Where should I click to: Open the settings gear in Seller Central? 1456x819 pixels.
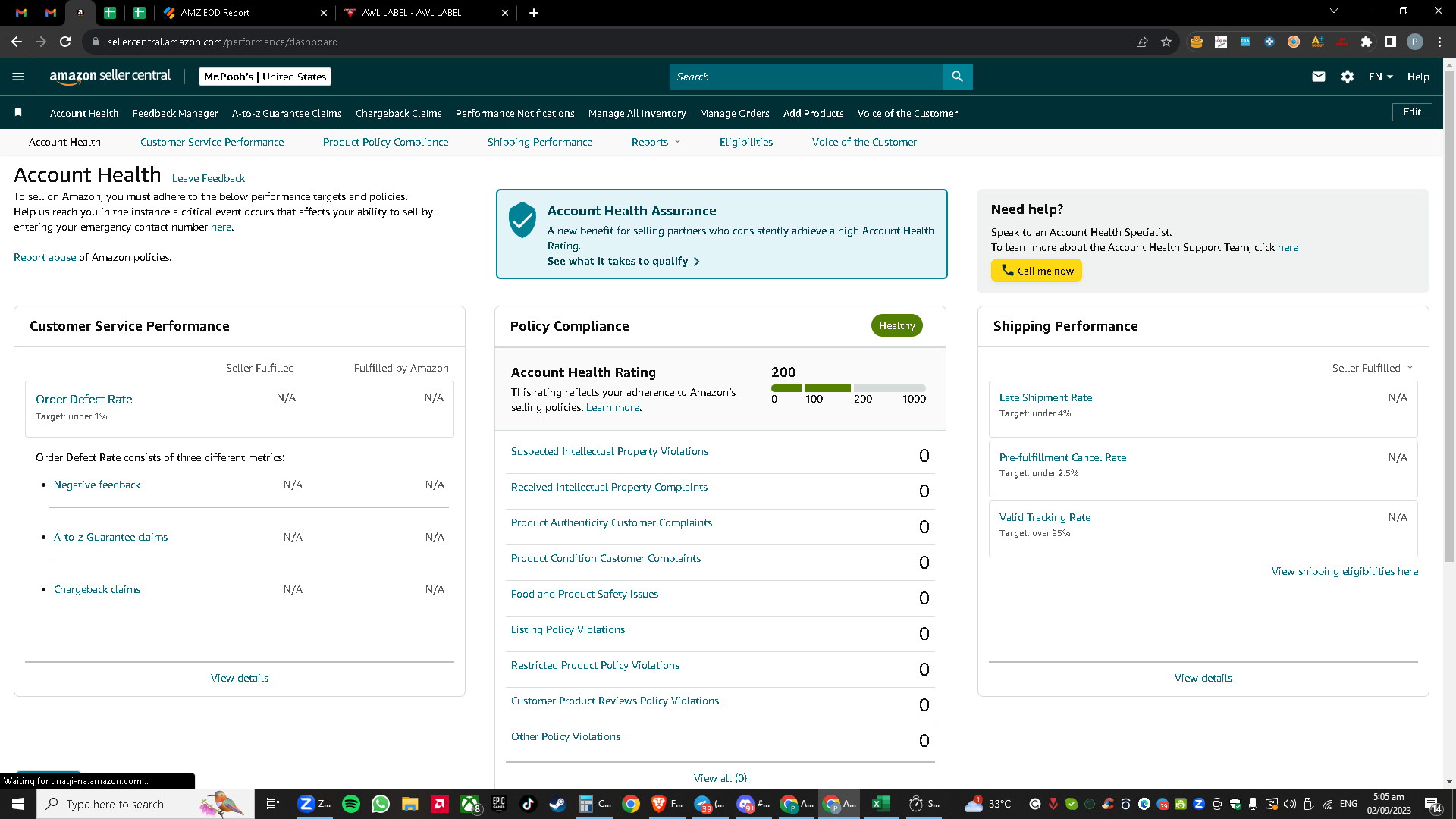click(x=1348, y=77)
